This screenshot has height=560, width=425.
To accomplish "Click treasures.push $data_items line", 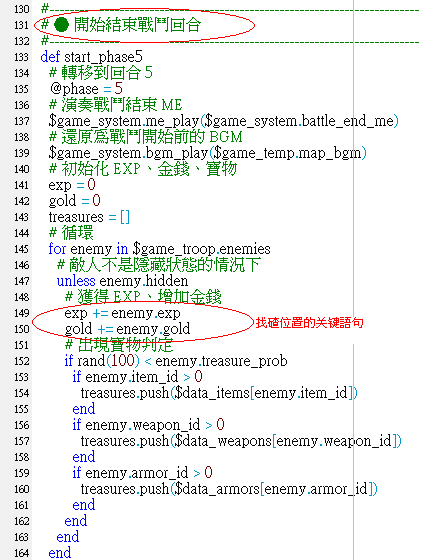I will coord(219,393).
